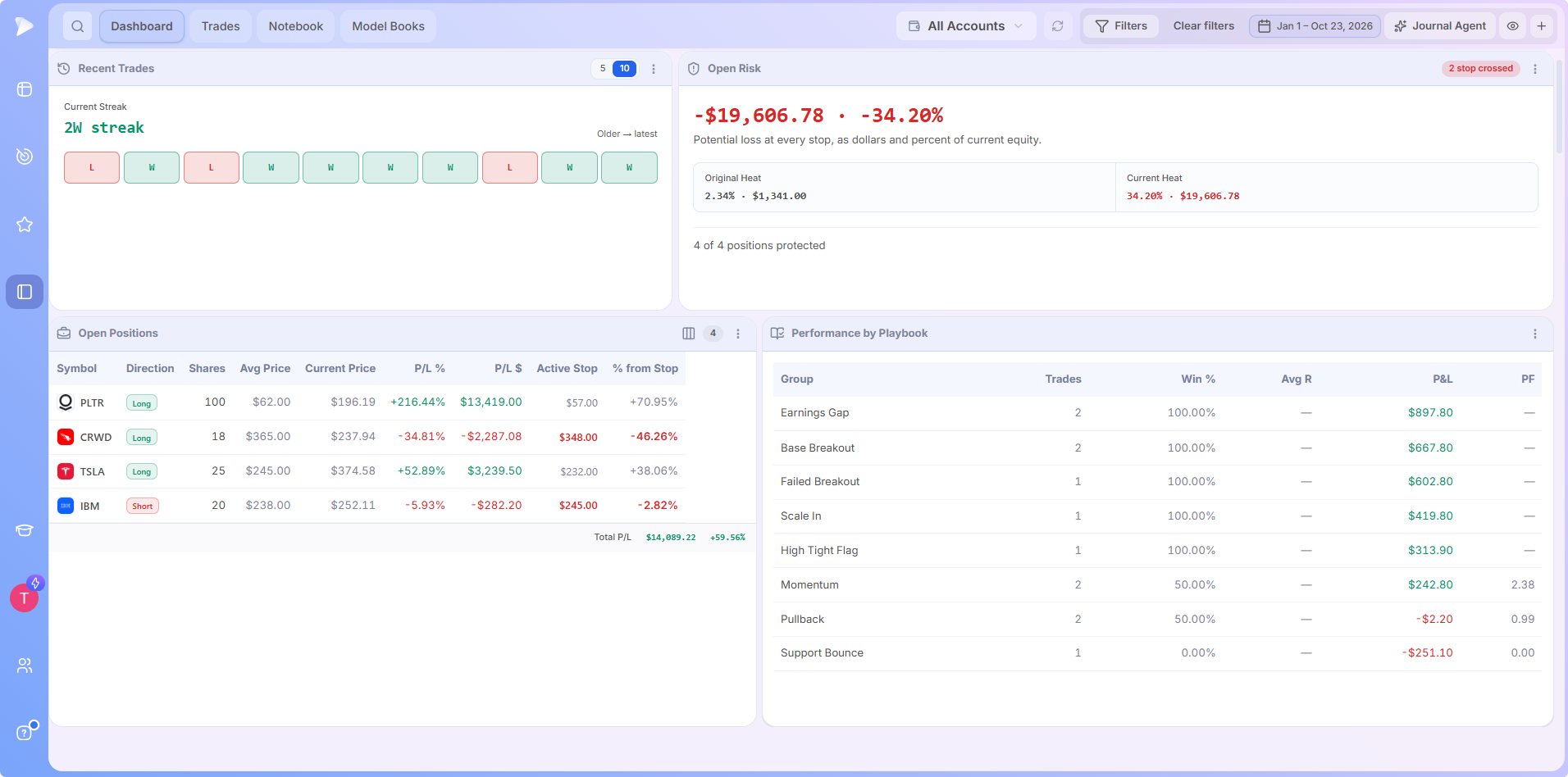This screenshot has width=1568, height=777.
Task: Open Open Positions three-dot options menu
Action: pos(738,334)
